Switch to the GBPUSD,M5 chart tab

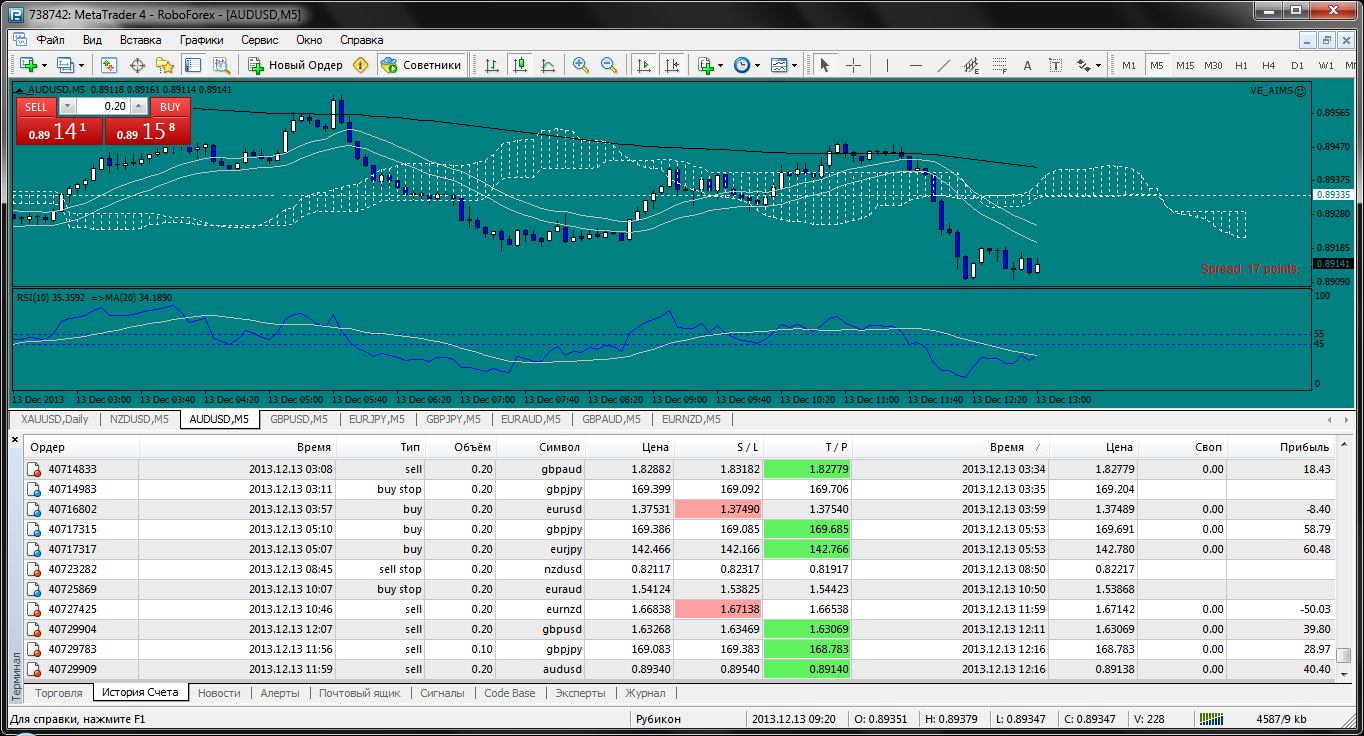click(299, 419)
